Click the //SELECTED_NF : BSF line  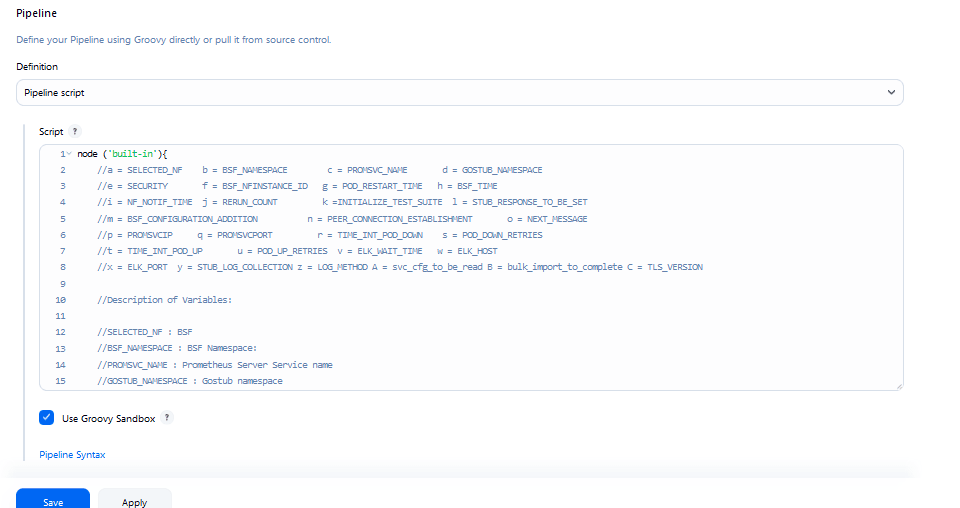point(144,332)
